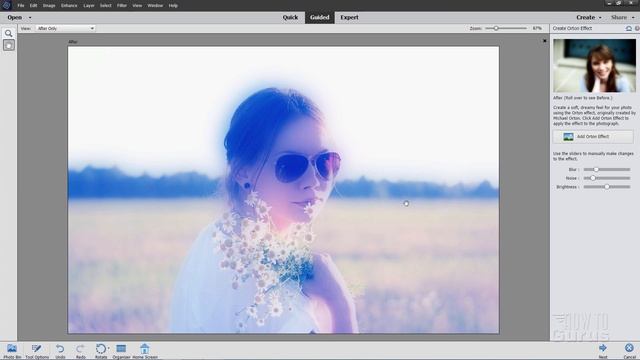
Task: Switch to Expert mode tab
Action: click(349, 18)
